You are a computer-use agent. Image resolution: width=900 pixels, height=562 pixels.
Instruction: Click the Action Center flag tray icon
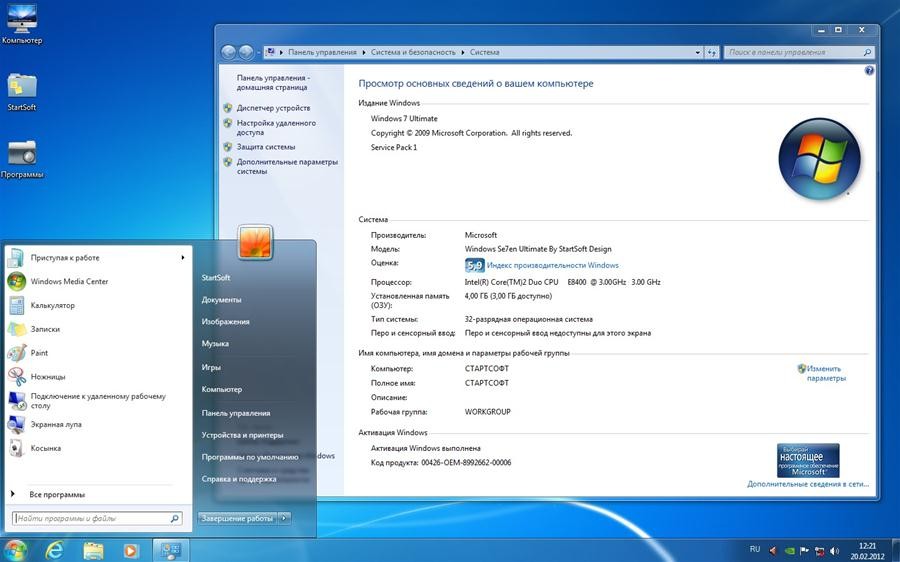[805, 551]
